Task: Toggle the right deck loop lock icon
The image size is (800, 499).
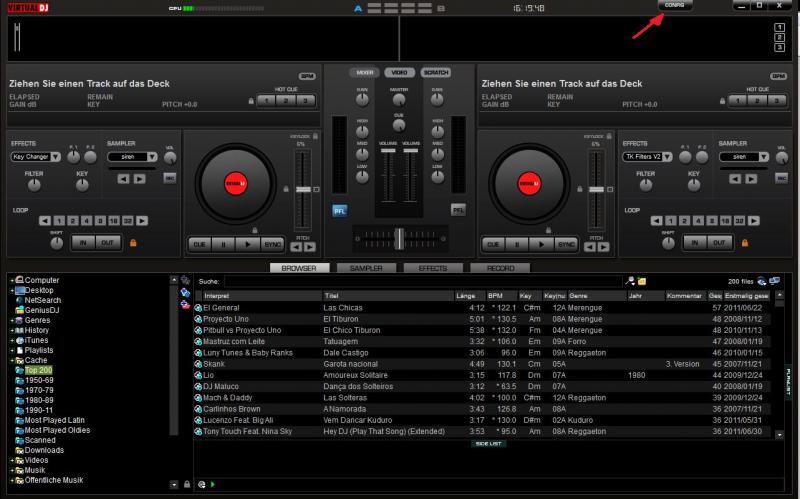Action: (x=745, y=243)
